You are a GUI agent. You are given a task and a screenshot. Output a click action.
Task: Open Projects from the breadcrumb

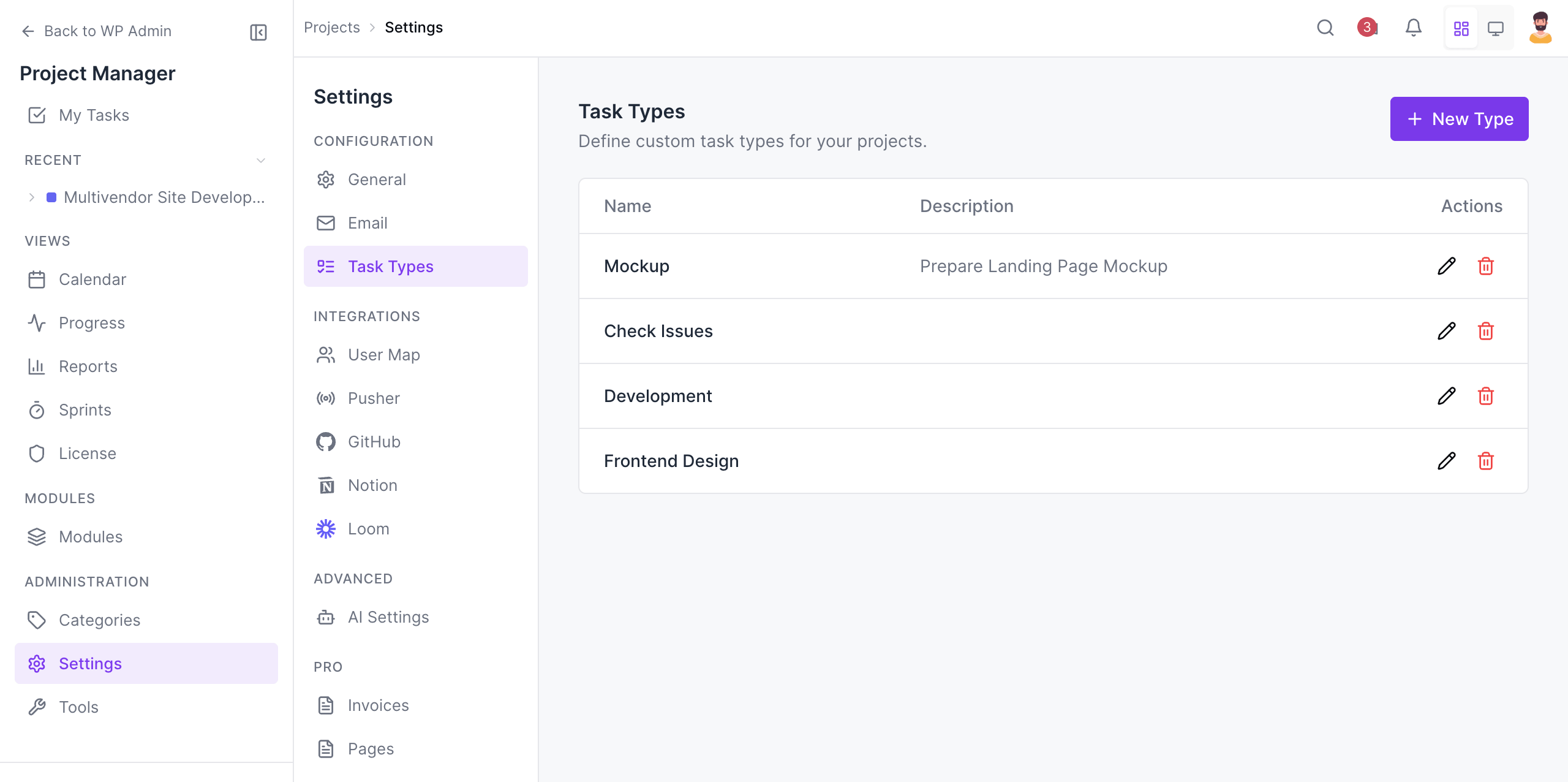point(332,27)
